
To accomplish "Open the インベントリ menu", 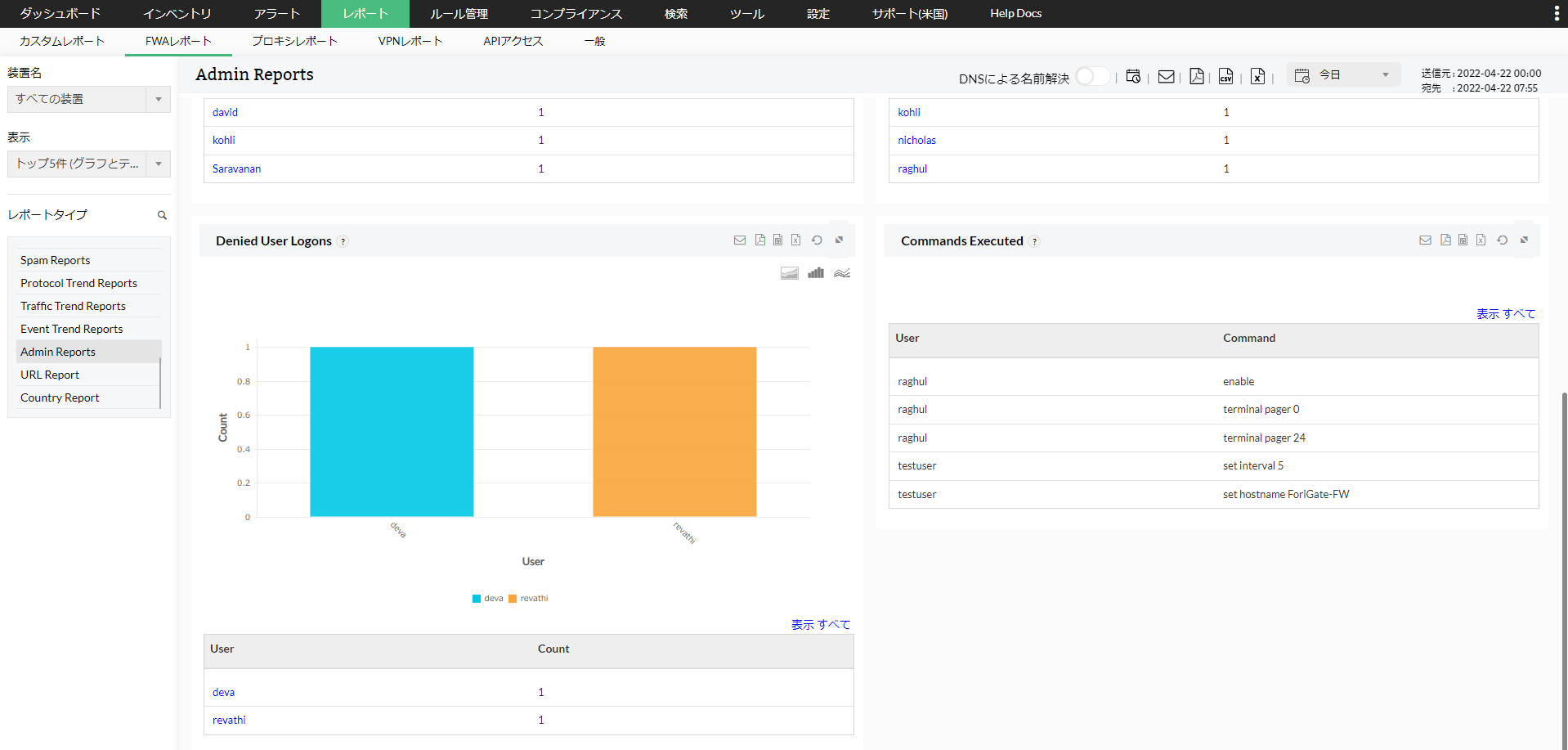I will [x=177, y=14].
